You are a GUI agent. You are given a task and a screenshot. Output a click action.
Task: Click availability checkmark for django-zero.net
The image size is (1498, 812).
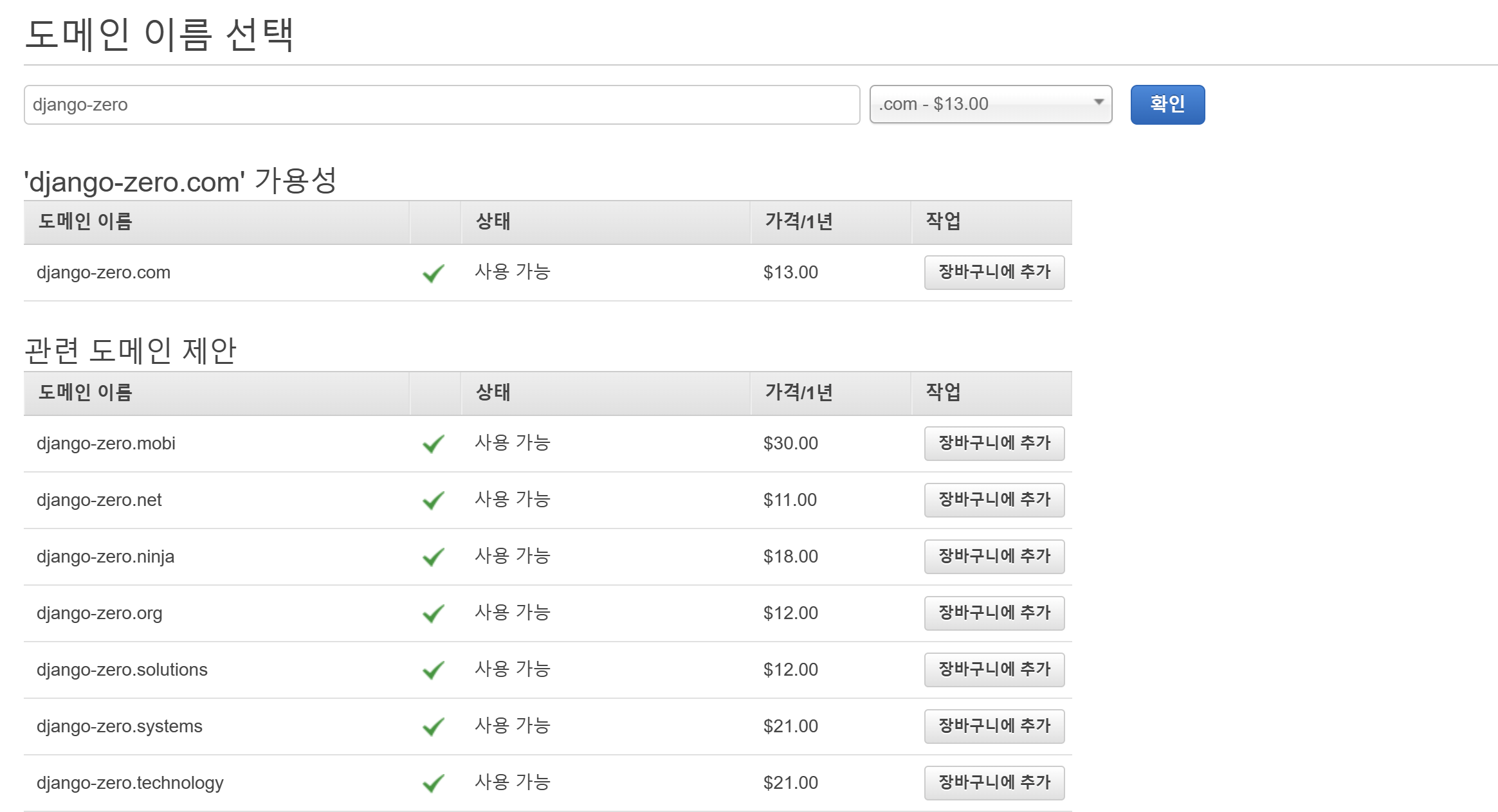click(434, 500)
